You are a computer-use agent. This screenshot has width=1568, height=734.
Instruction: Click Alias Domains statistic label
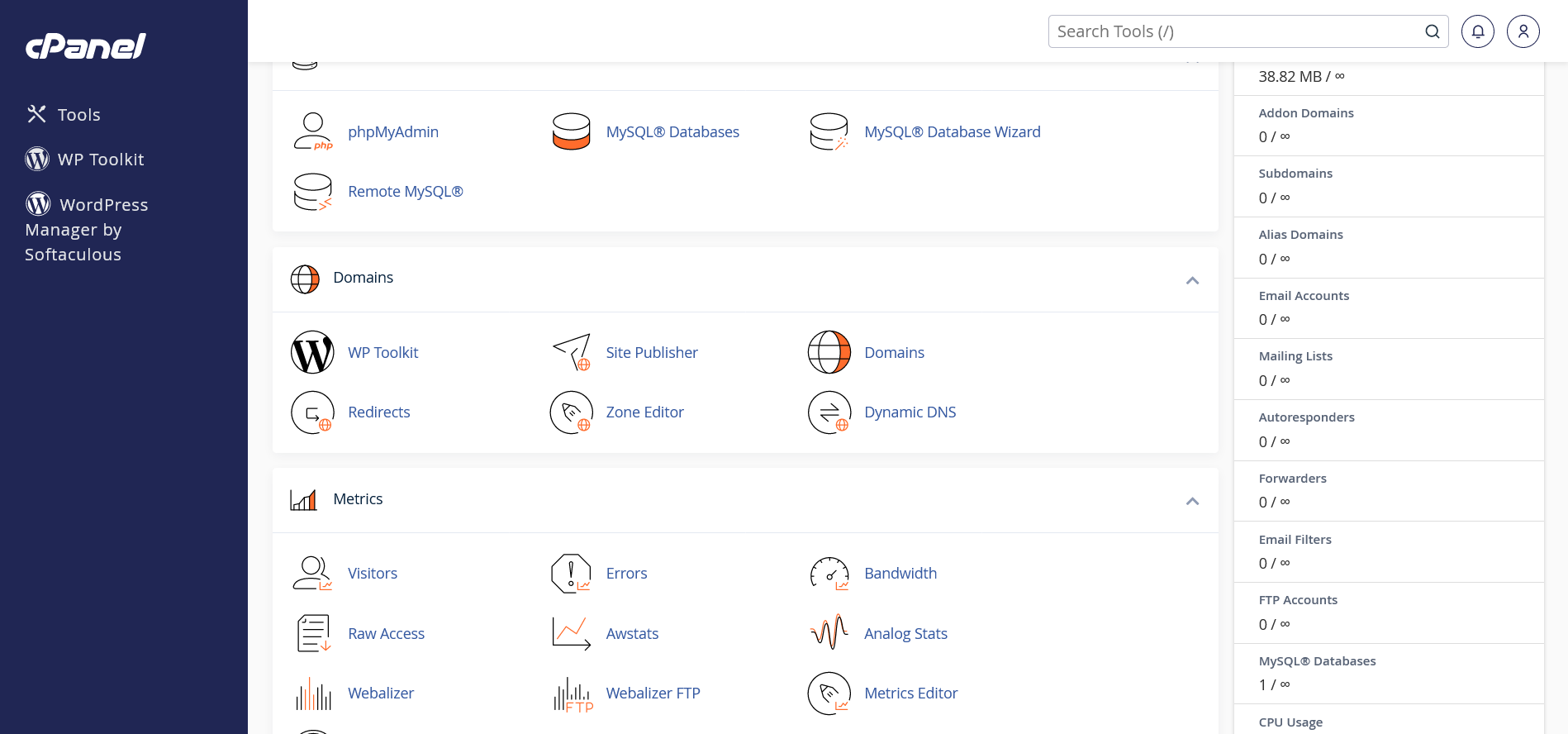1301,235
